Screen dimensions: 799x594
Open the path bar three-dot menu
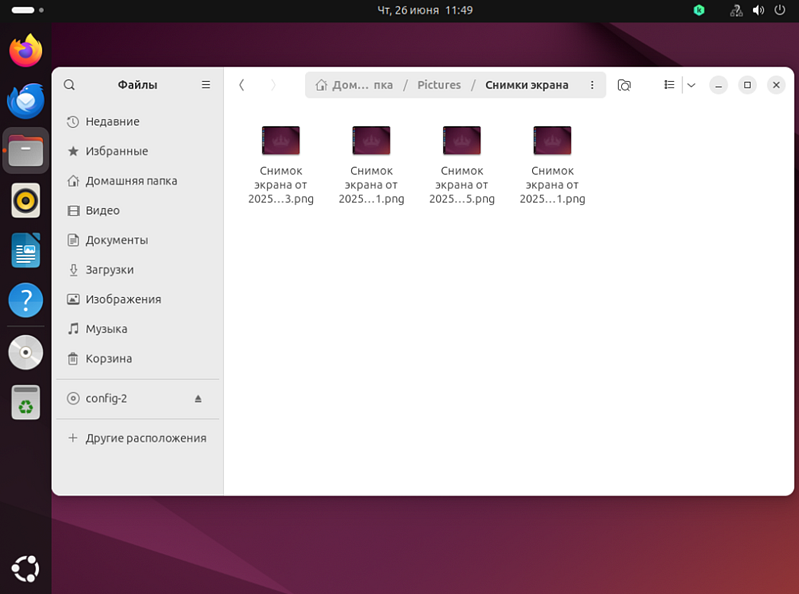tap(592, 85)
